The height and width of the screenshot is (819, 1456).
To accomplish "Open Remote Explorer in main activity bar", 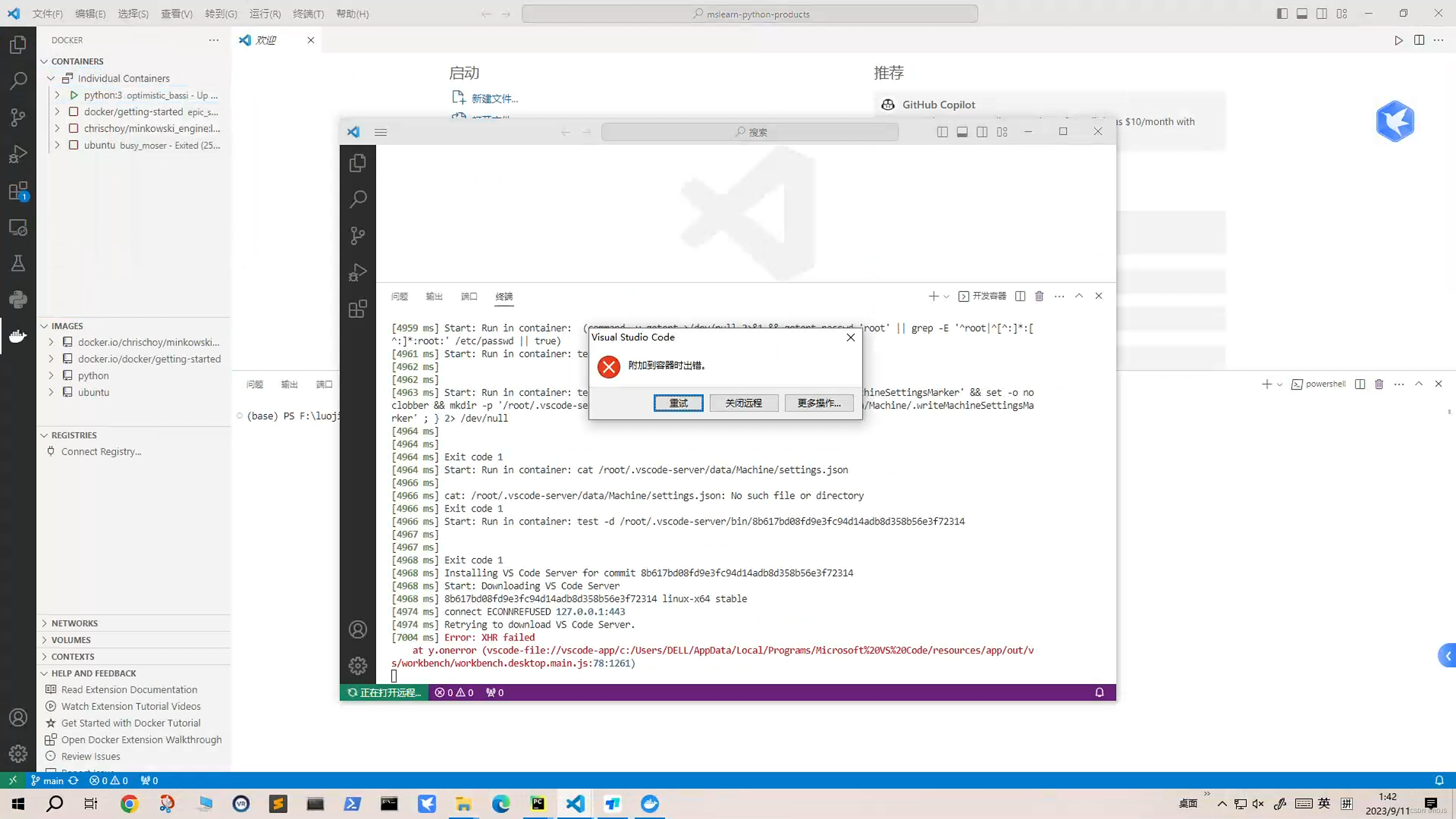I will click(18, 228).
